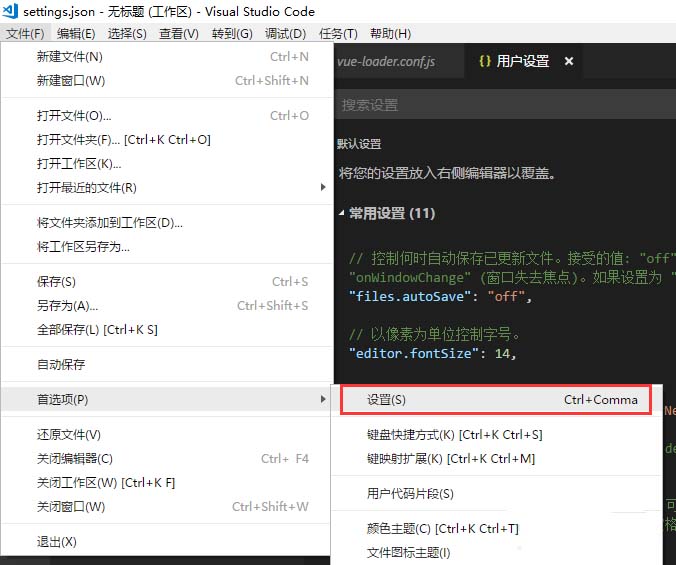Expand the 首选项(P) submenu arrow
This screenshot has height=565, width=676.
pos(323,399)
